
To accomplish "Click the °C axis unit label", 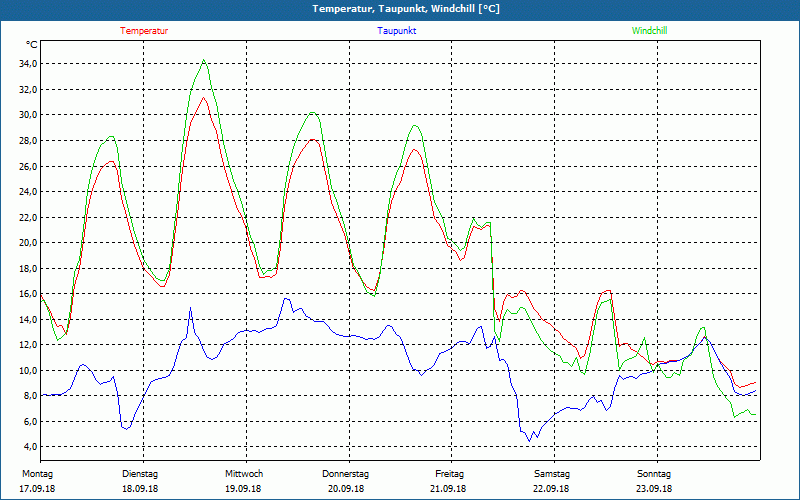I will pos(31,45).
